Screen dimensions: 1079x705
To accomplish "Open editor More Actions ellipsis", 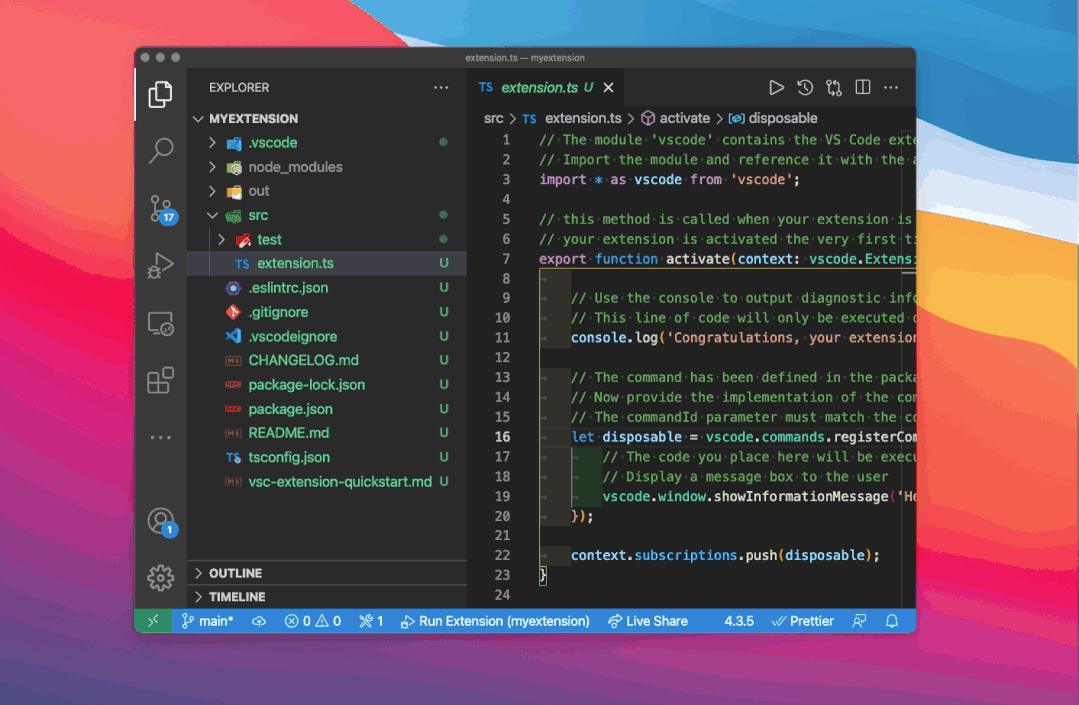I will [891, 87].
